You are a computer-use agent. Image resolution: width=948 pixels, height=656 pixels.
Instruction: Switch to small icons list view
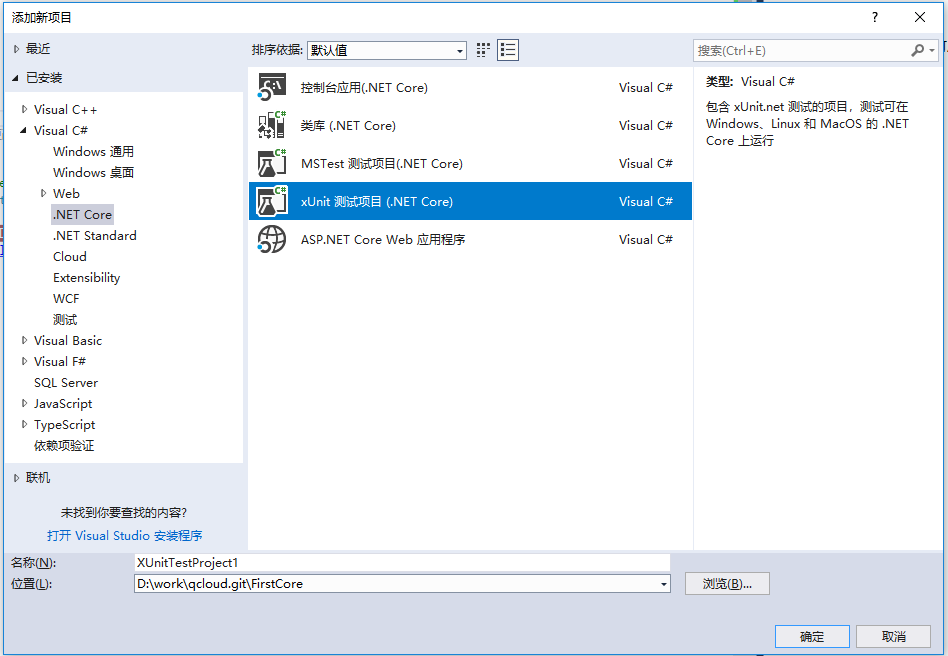[x=508, y=50]
